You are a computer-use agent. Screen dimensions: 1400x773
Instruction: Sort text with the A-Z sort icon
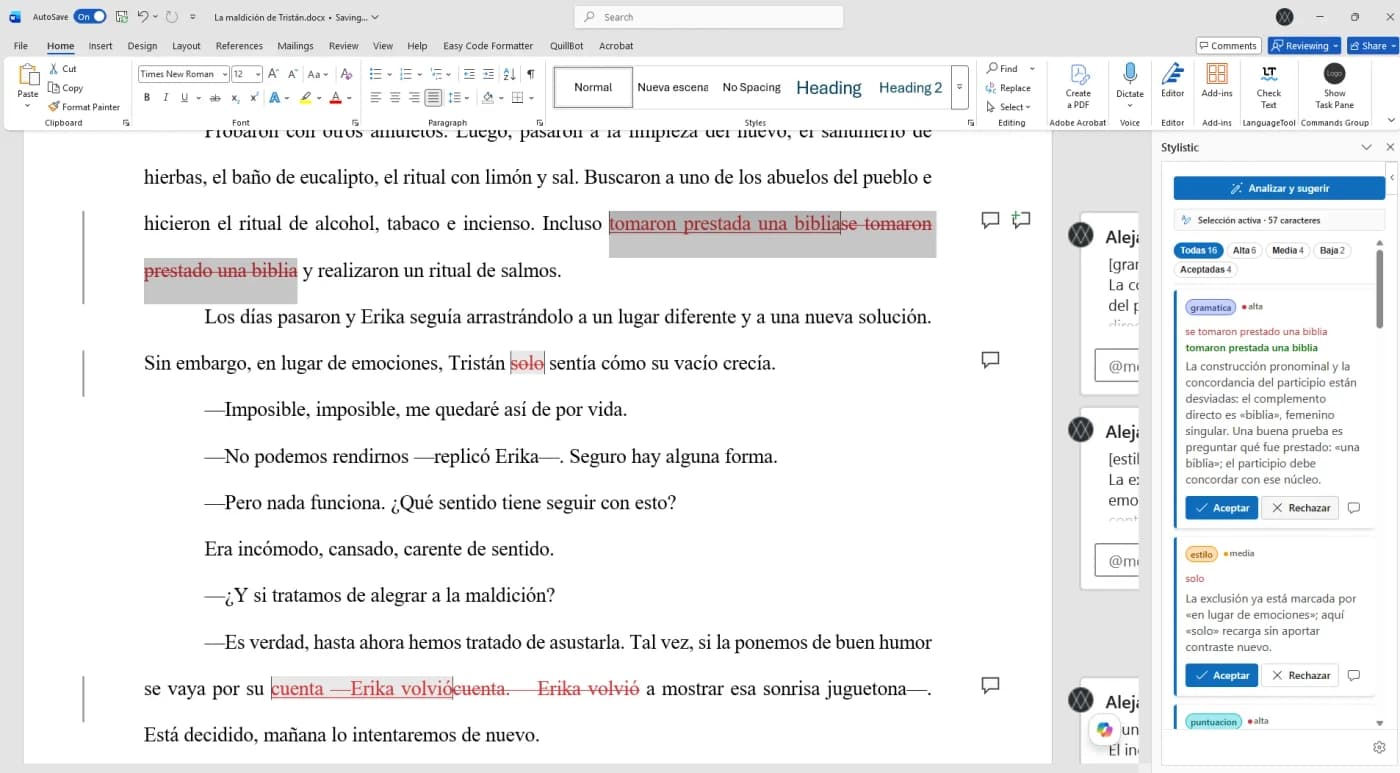[509, 74]
